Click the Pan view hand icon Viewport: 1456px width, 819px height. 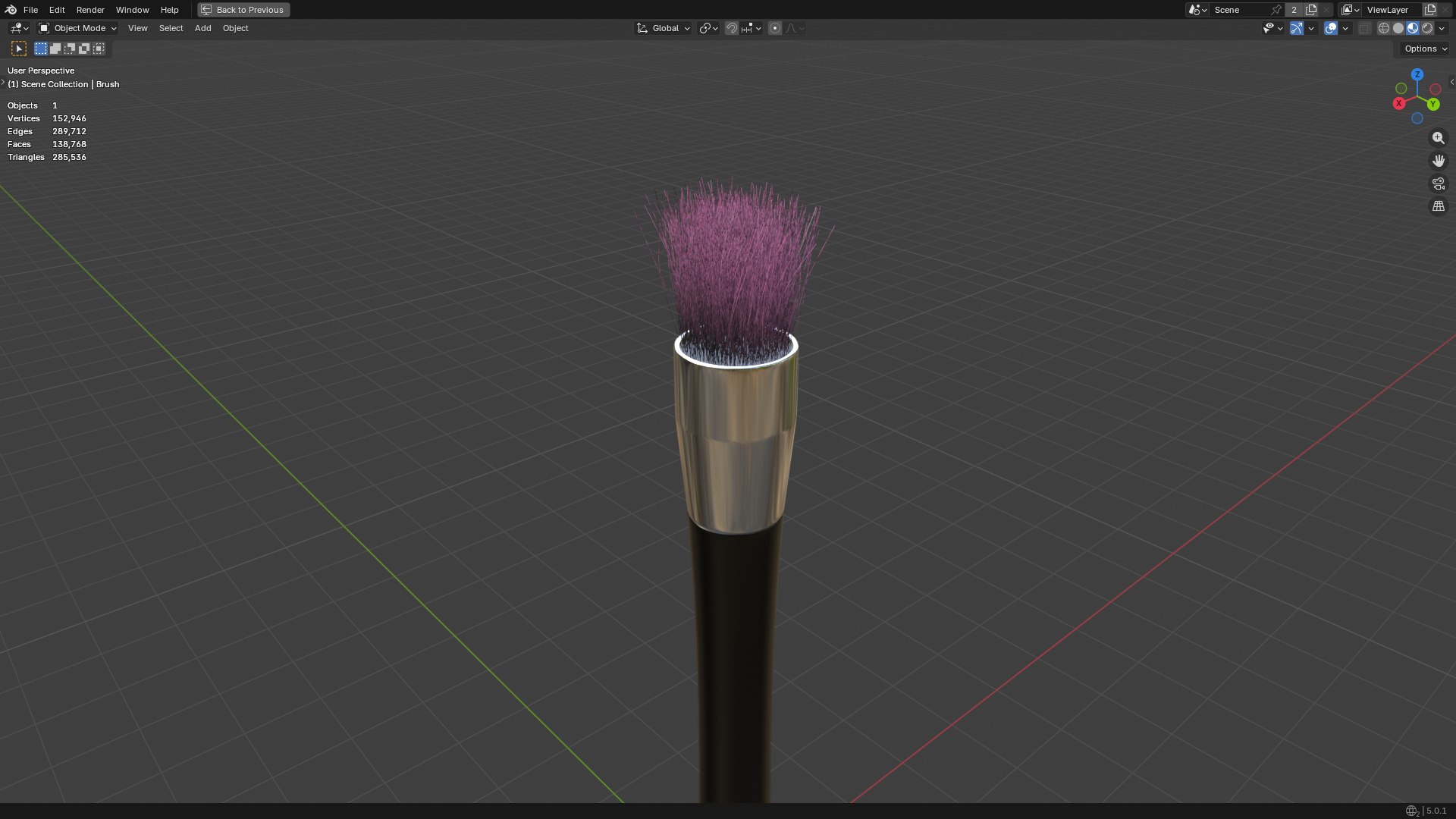(1438, 161)
